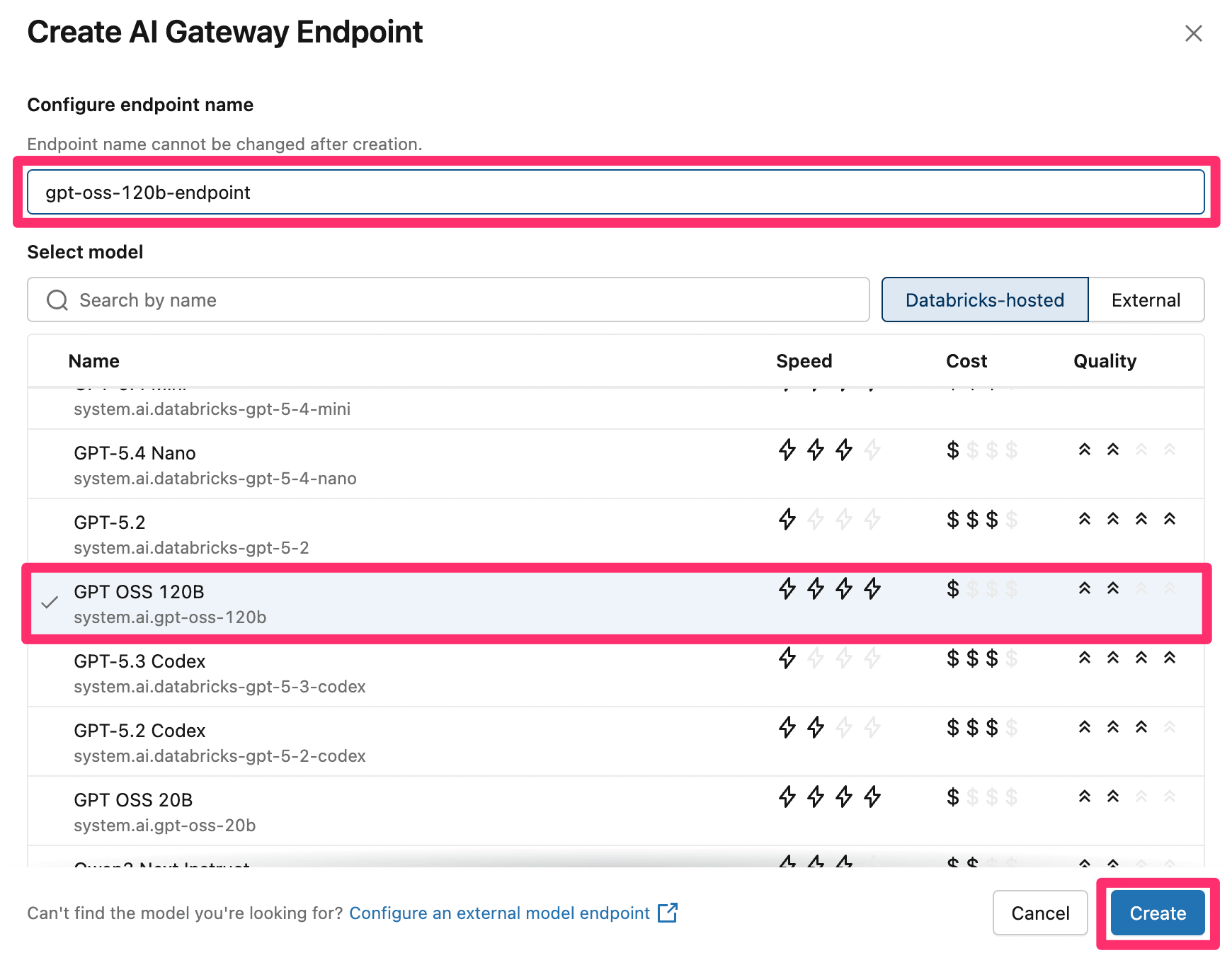
Task: Switch to the Databricks-hosted tab
Action: (x=984, y=300)
